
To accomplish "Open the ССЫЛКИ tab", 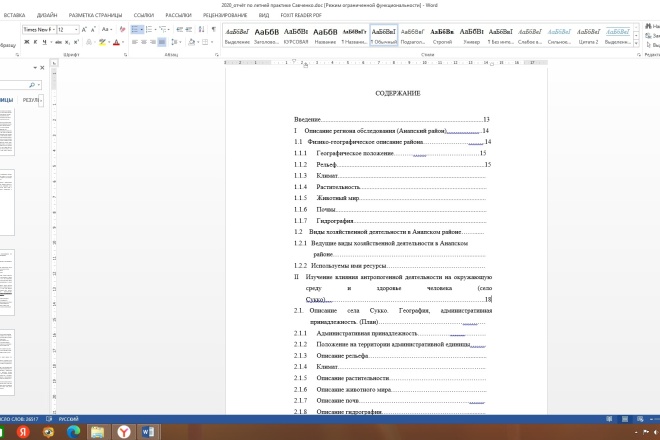I will 144,15.
